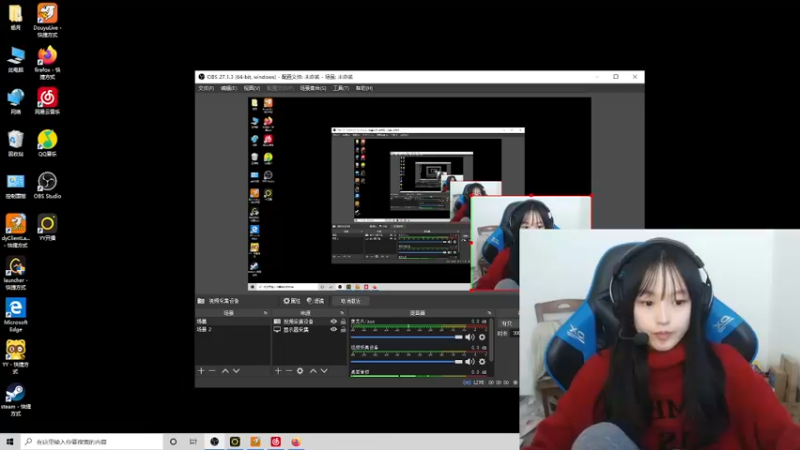
Task: Open This PC (此电脑) desktop icon
Action: coord(16,59)
